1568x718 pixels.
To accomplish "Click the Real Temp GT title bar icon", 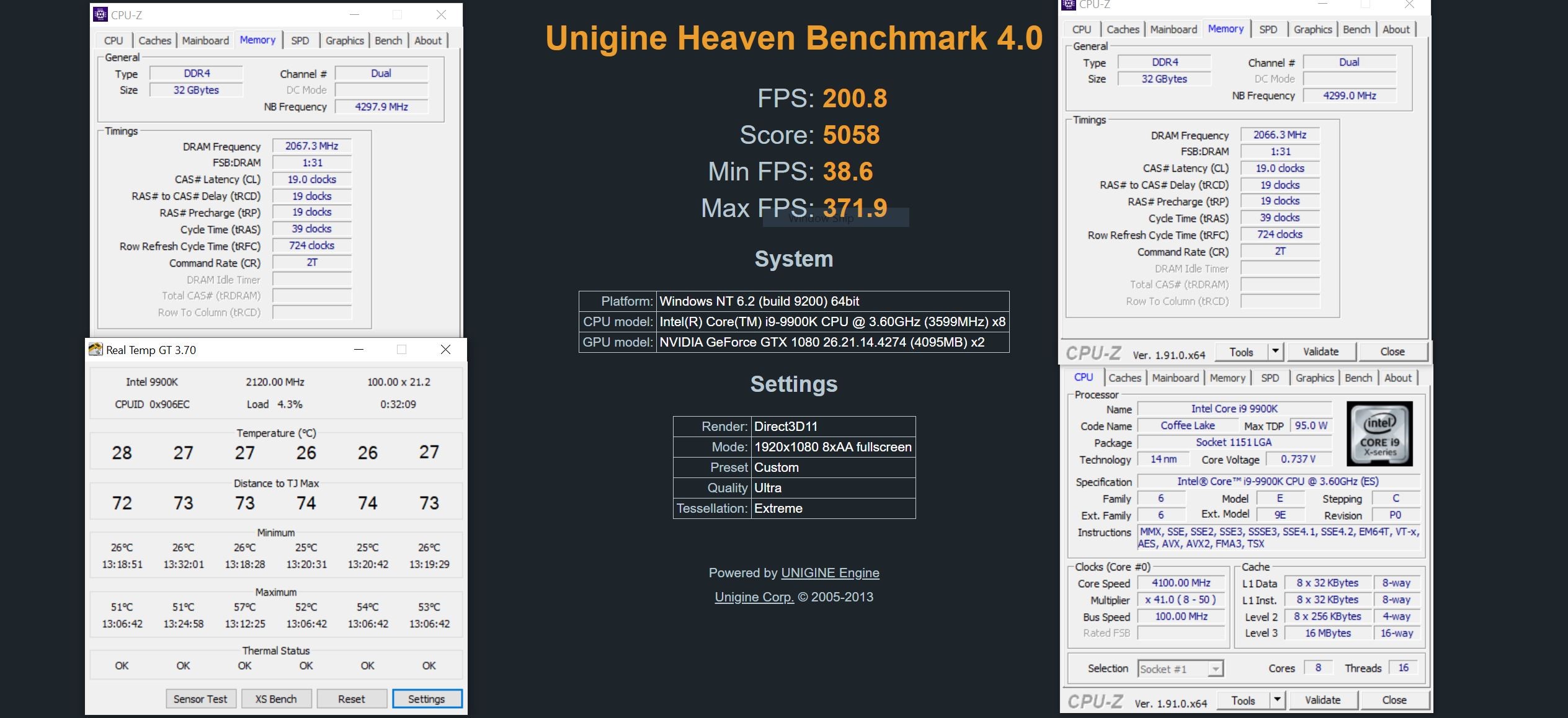I will tap(96, 350).
